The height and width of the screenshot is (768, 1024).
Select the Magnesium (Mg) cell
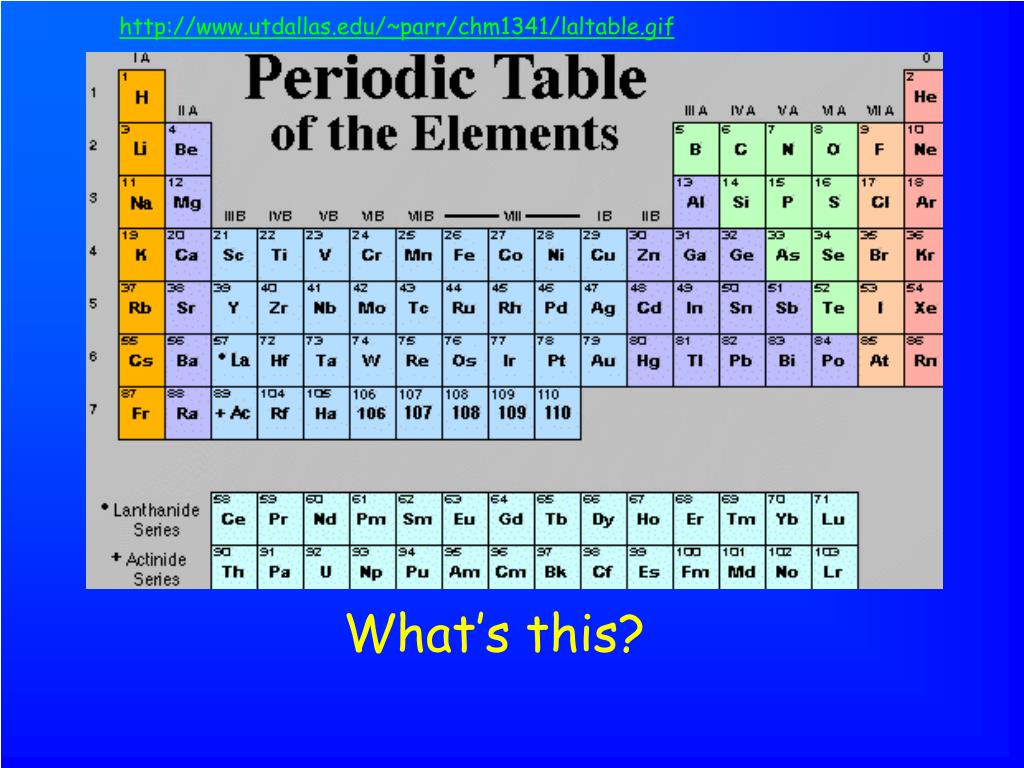point(188,202)
